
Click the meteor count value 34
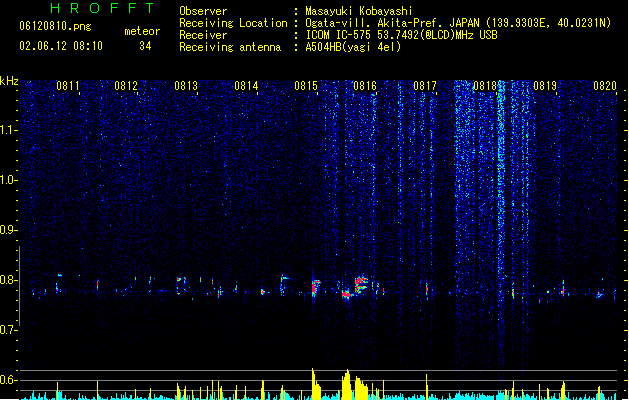point(145,46)
